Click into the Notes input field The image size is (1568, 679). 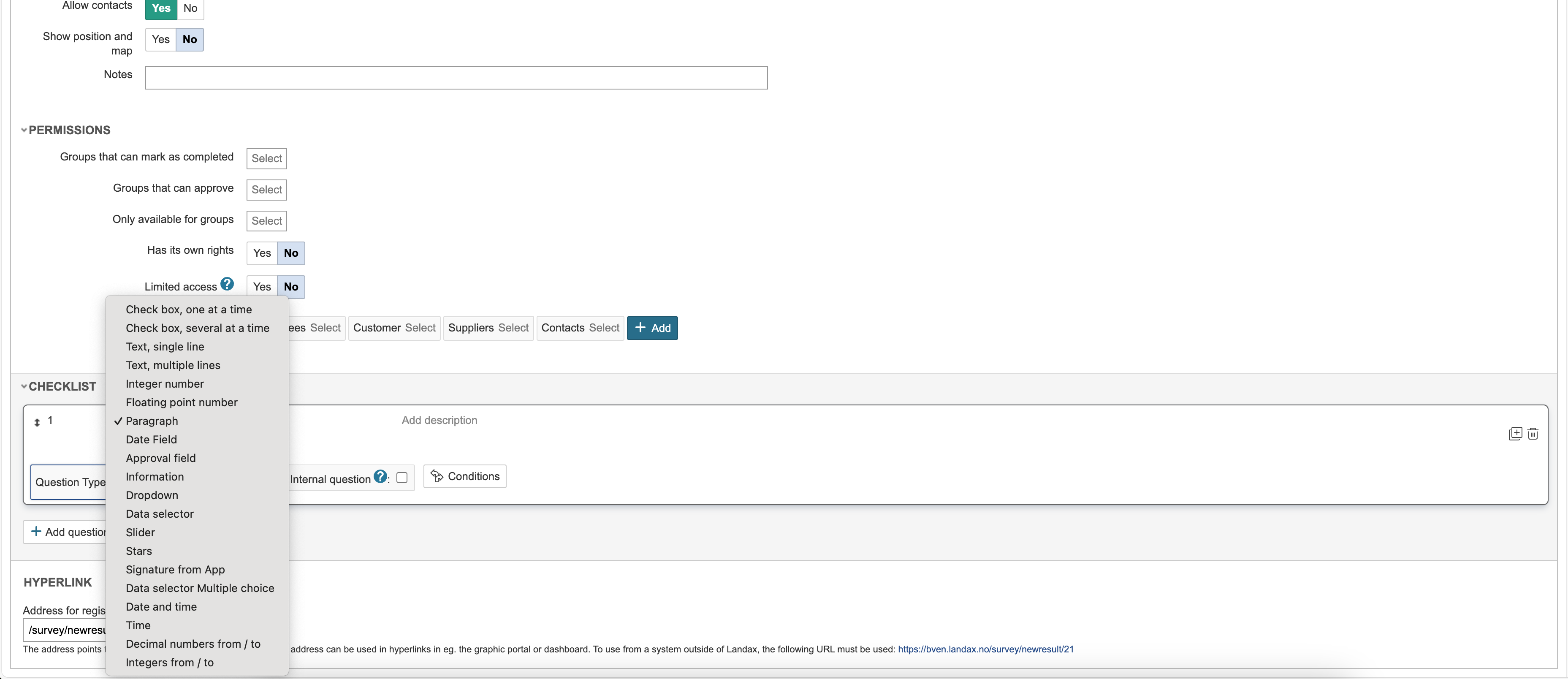456,78
